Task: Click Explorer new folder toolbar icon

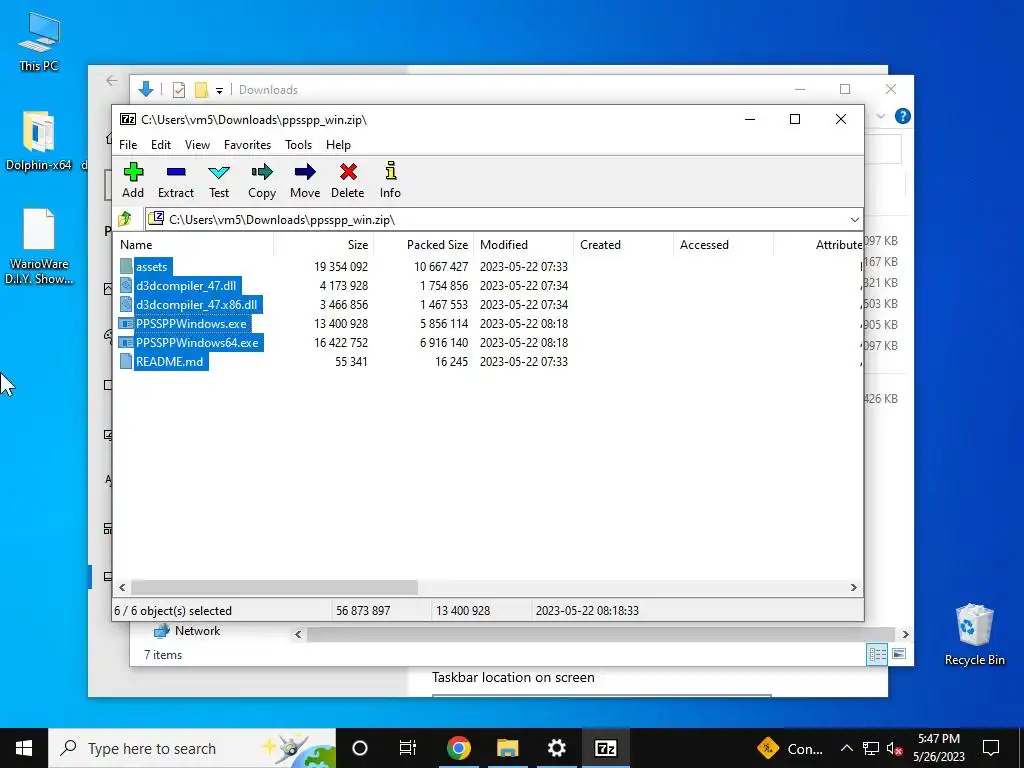Action: click(201, 90)
